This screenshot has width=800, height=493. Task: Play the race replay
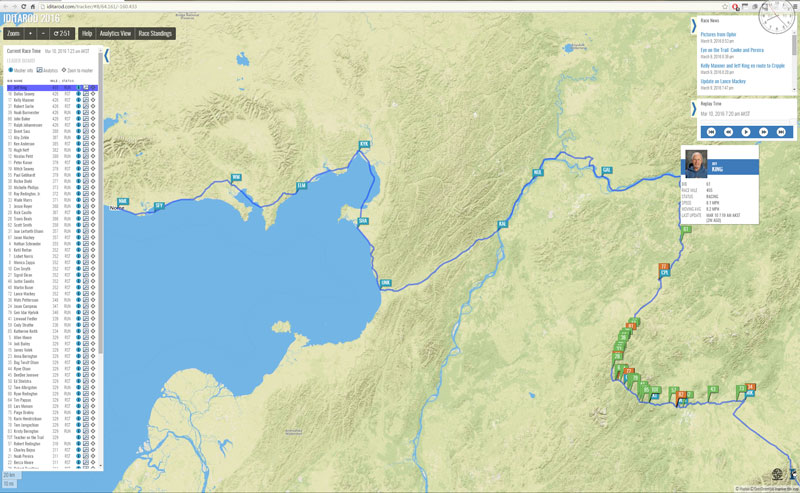(746, 132)
